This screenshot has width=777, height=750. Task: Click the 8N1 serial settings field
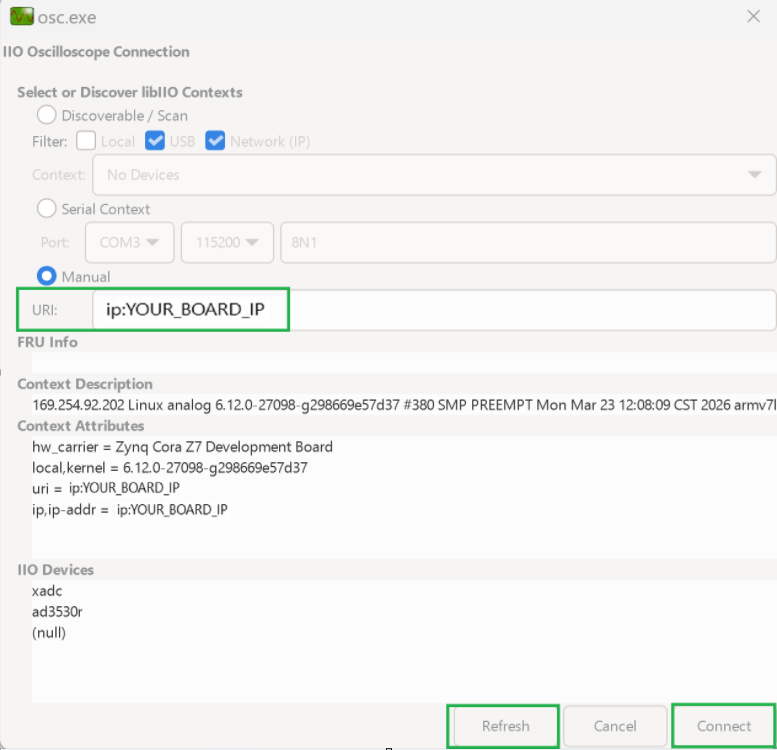tap(527, 242)
